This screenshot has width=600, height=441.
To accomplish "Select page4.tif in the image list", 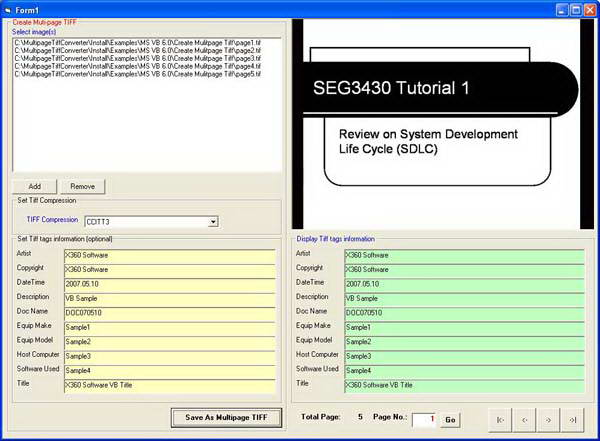I will [137, 66].
